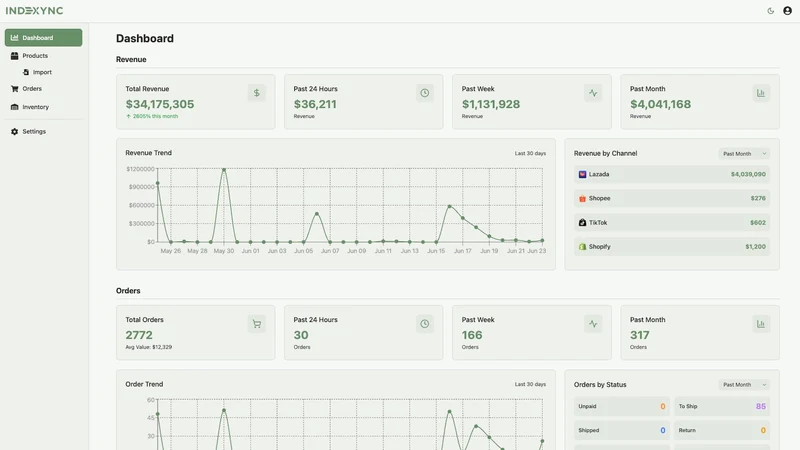Click the Last 30 days label on Revenue Trend
800x450 pixels.
click(530, 153)
